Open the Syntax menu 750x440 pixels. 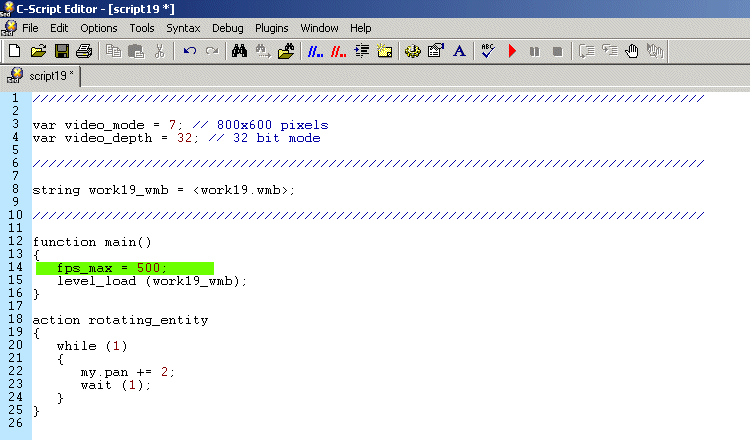point(182,28)
